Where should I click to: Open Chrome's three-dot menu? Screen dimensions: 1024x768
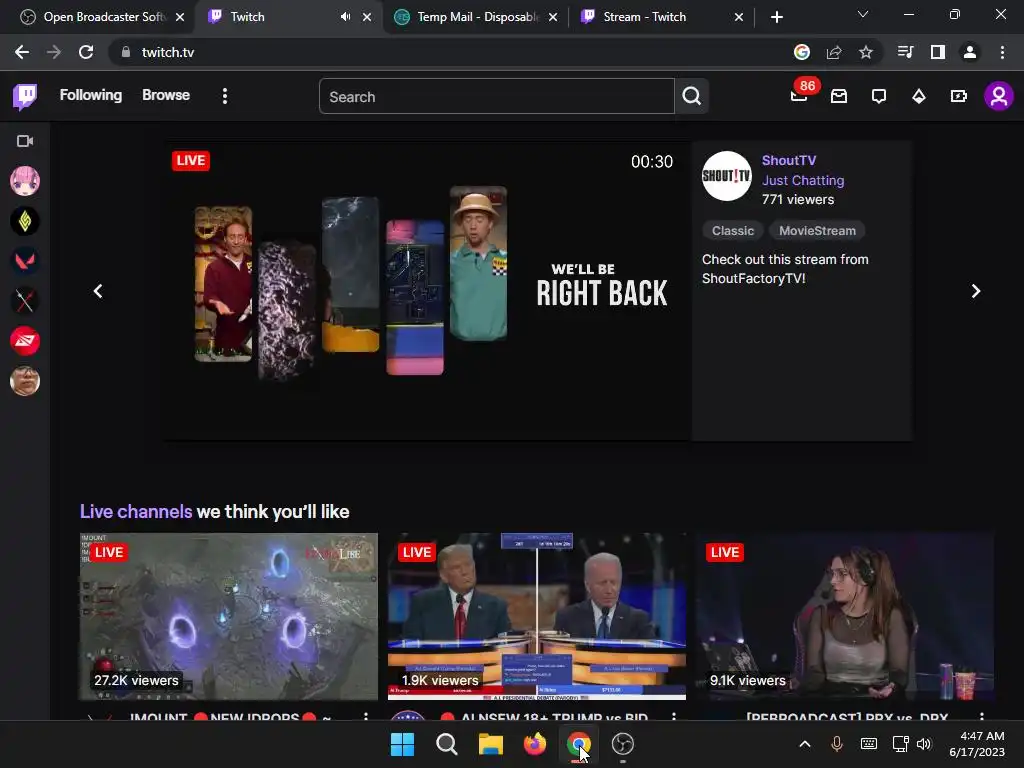tap(1002, 52)
